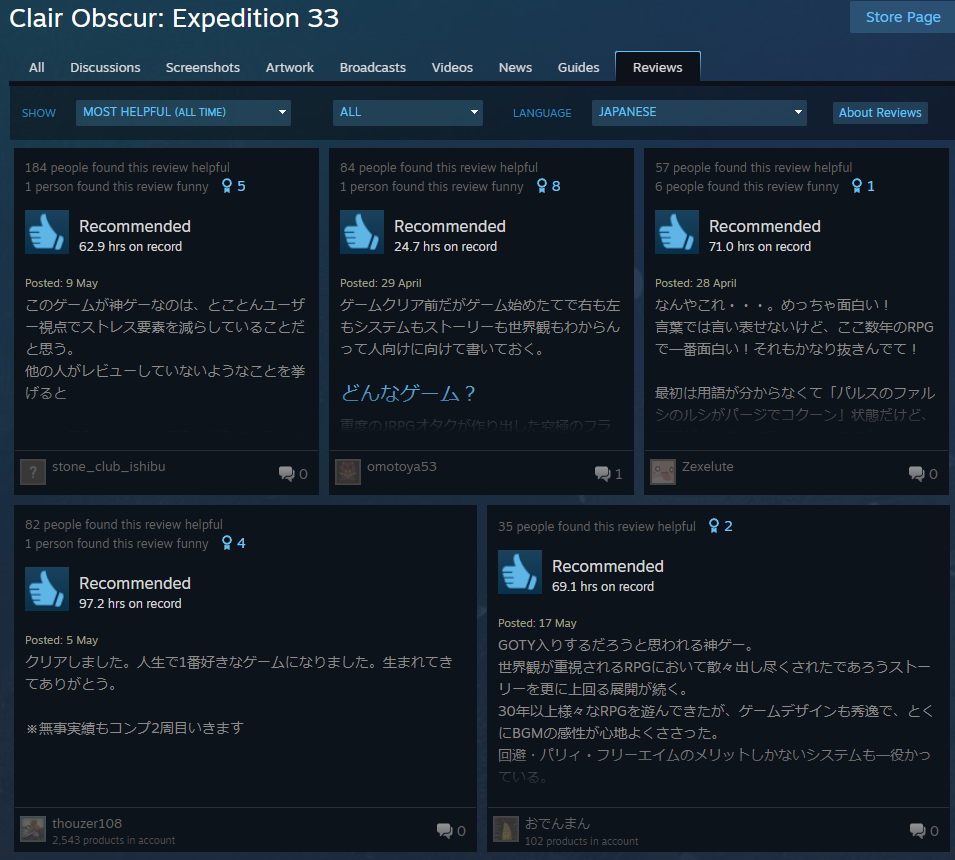Click '35 people found this review helpful'
The height and width of the screenshot is (860, 955).
point(597,526)
